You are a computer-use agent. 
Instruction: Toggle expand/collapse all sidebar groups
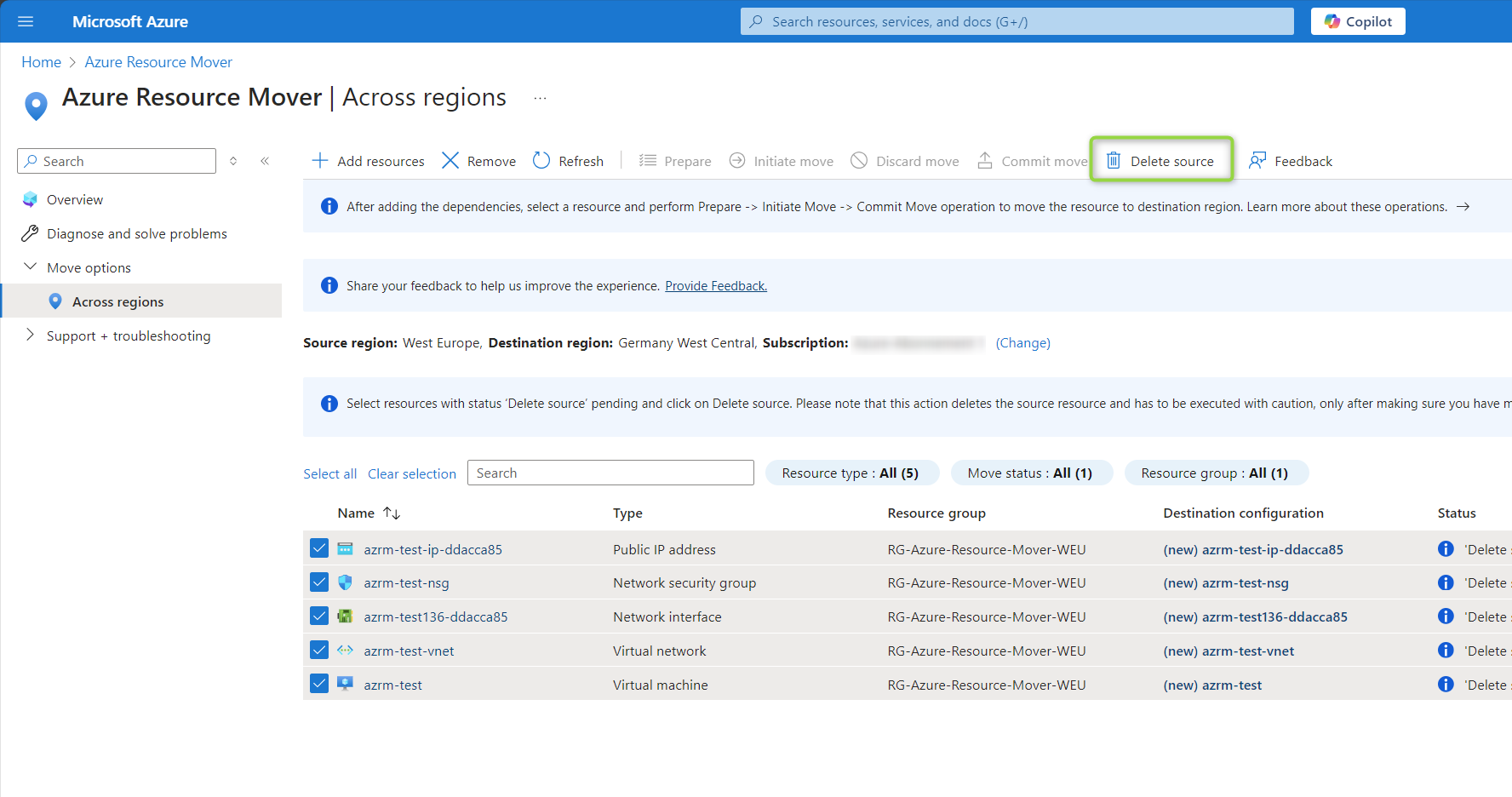click(233, 161)
